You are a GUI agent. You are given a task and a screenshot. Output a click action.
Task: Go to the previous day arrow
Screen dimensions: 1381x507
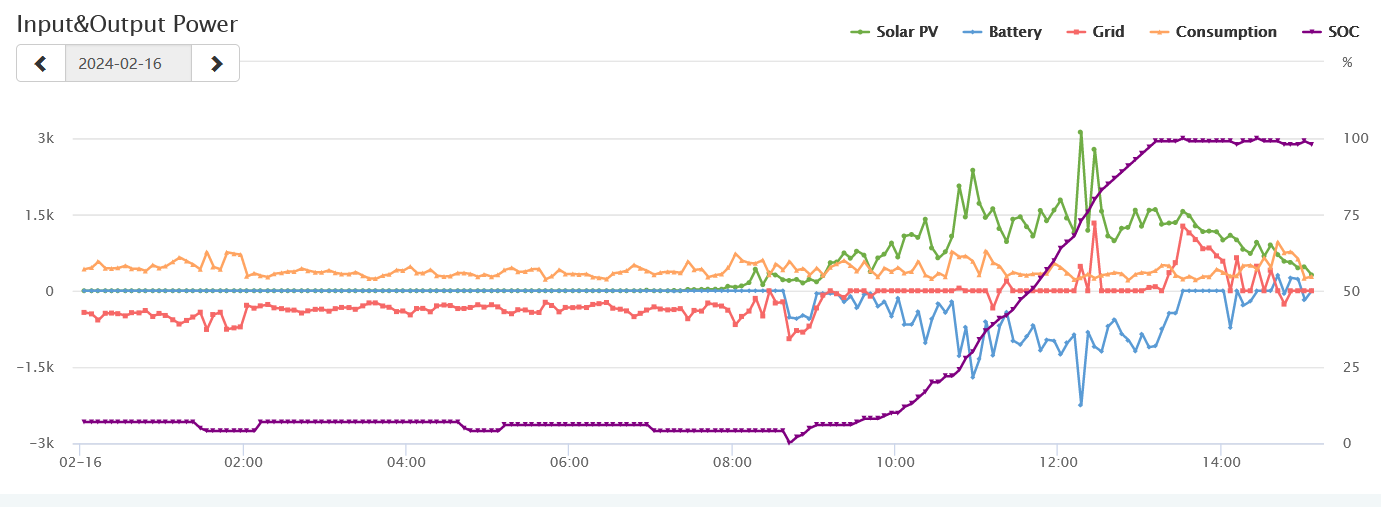tap(41, 64)
